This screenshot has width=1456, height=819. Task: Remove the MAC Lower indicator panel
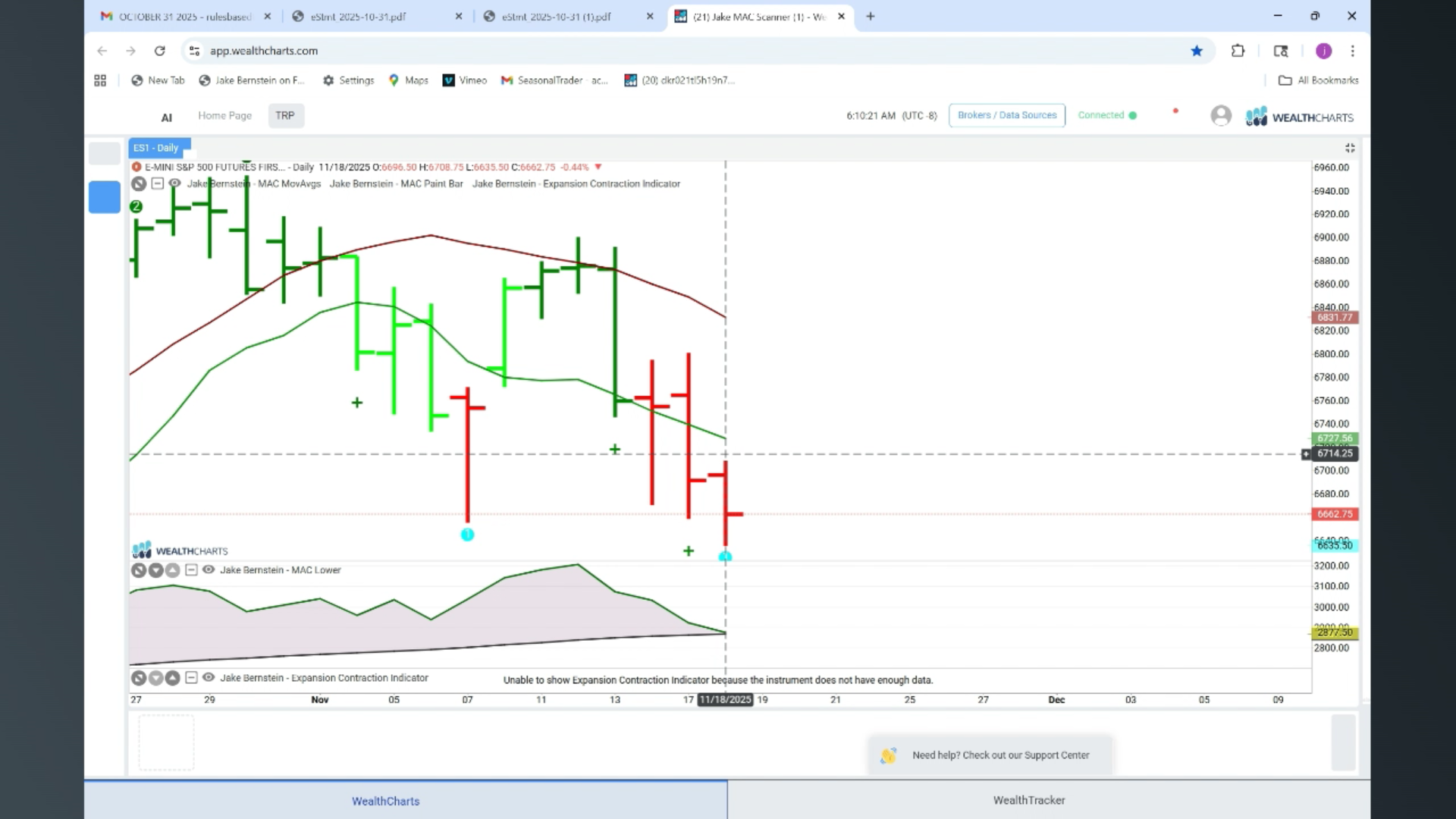(x=138, y=570)
